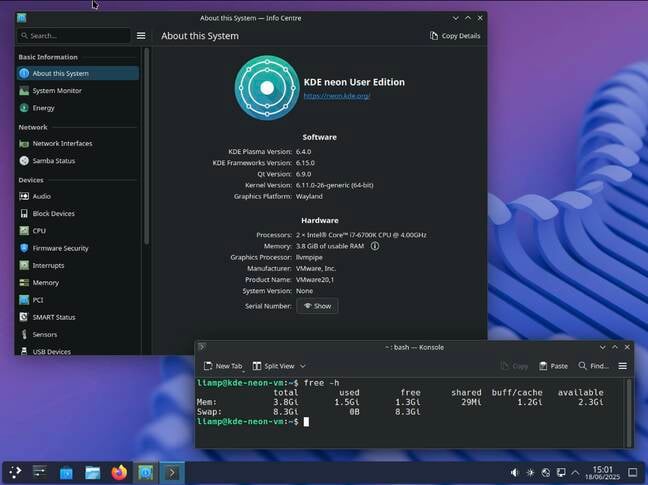Click the Graphics Platform value Wayland

point(309,196)
